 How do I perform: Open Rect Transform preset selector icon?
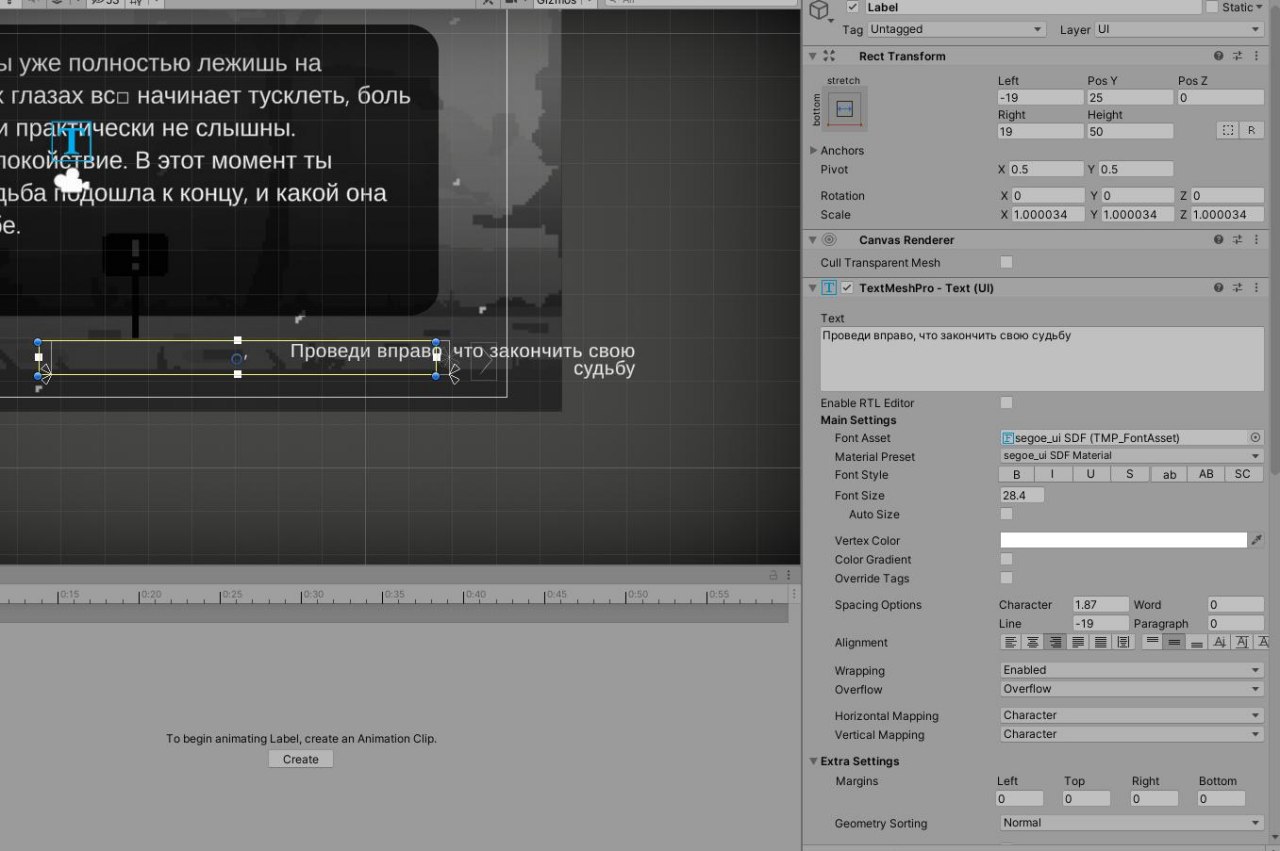[x=1237, y=56]
